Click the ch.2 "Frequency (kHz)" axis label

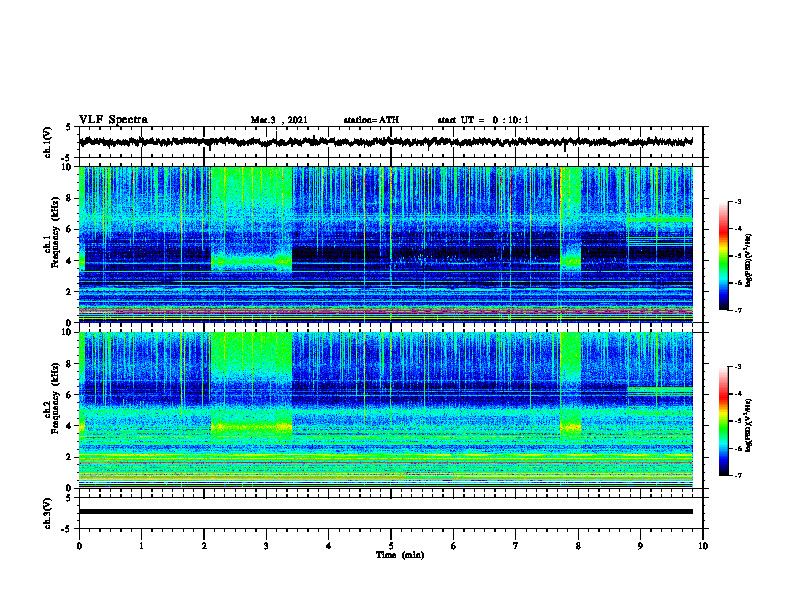pyautogui.click(x=55, y=398)
